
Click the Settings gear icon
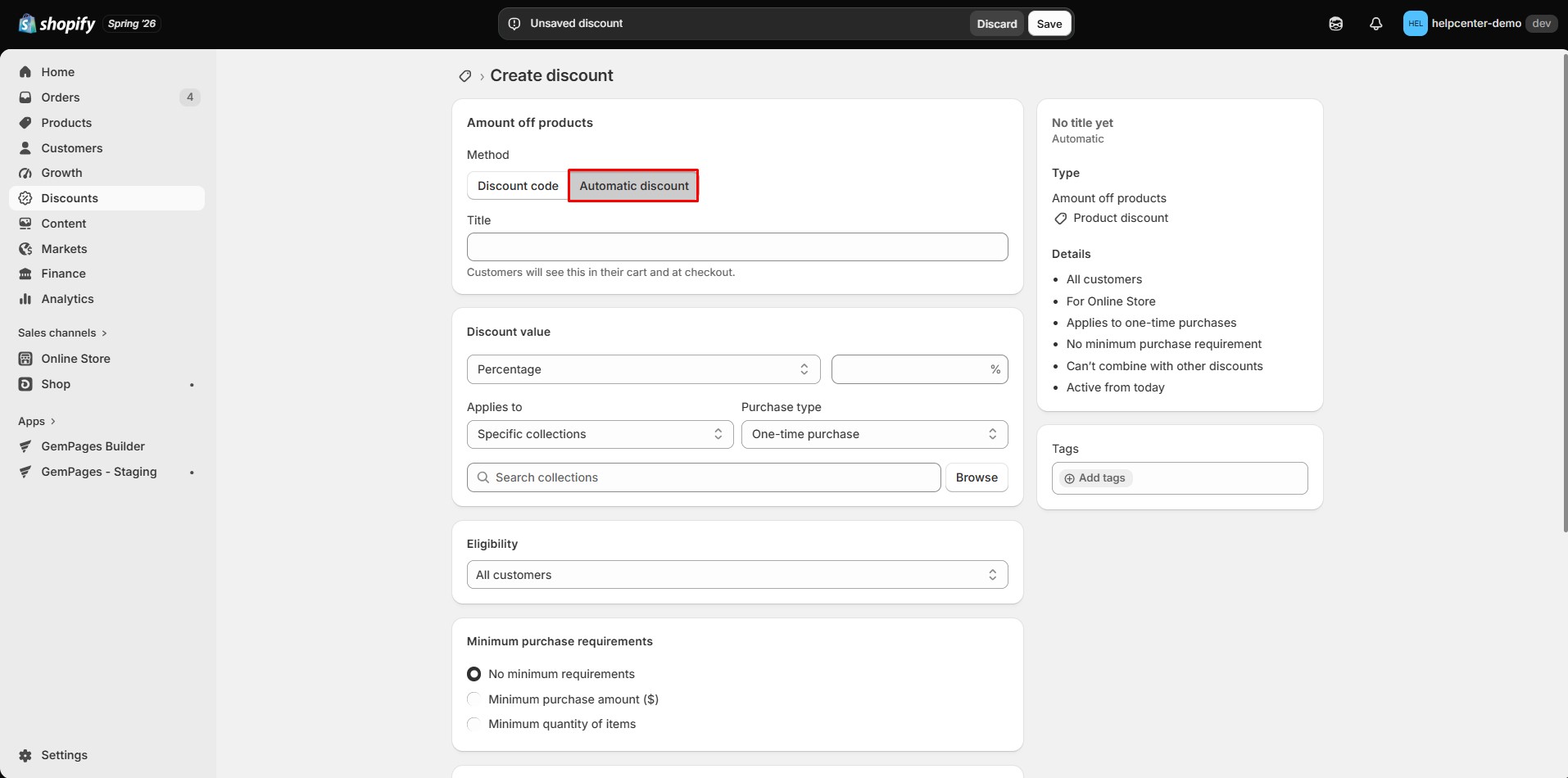point(25,755)
